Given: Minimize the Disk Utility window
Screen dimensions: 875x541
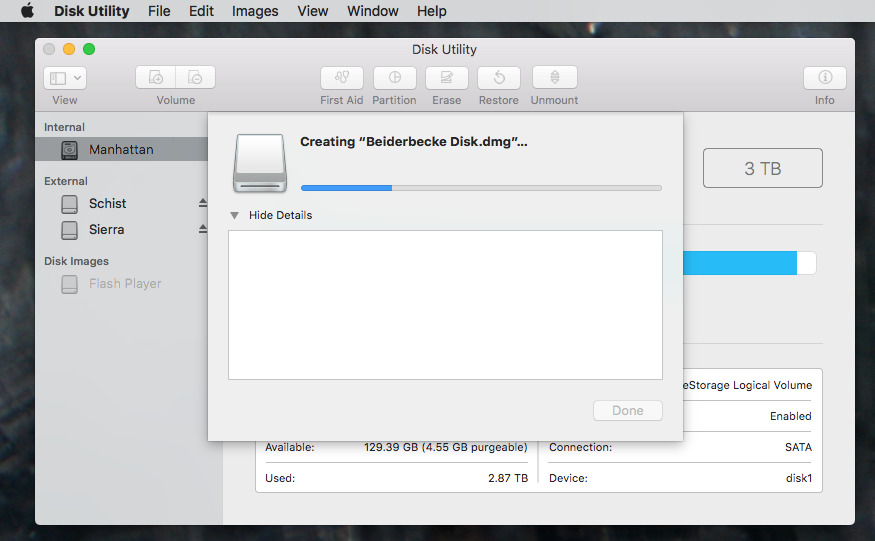Looking at the screenshot, I should (69, 49).
